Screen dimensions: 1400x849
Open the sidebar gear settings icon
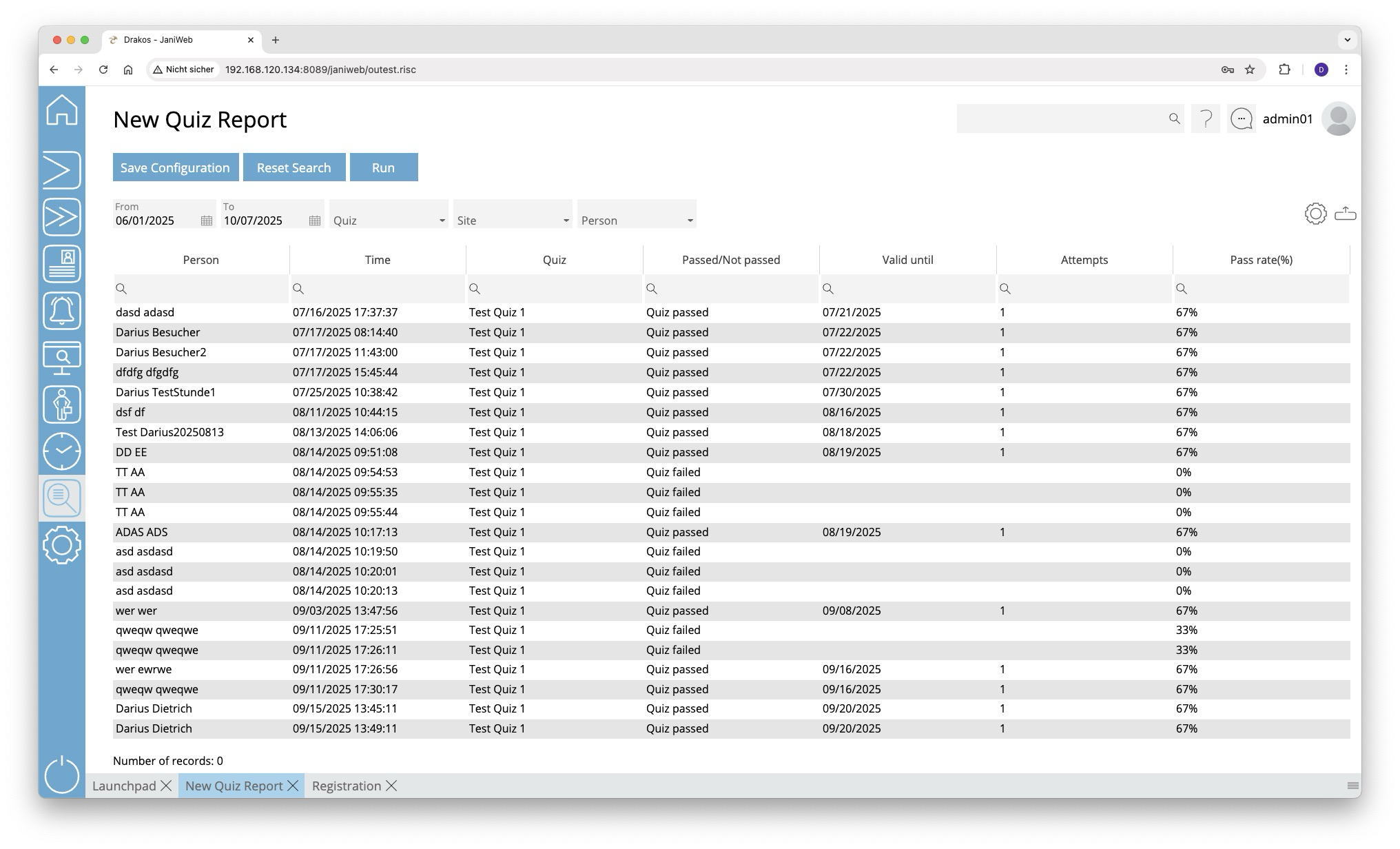pos(62,545)
